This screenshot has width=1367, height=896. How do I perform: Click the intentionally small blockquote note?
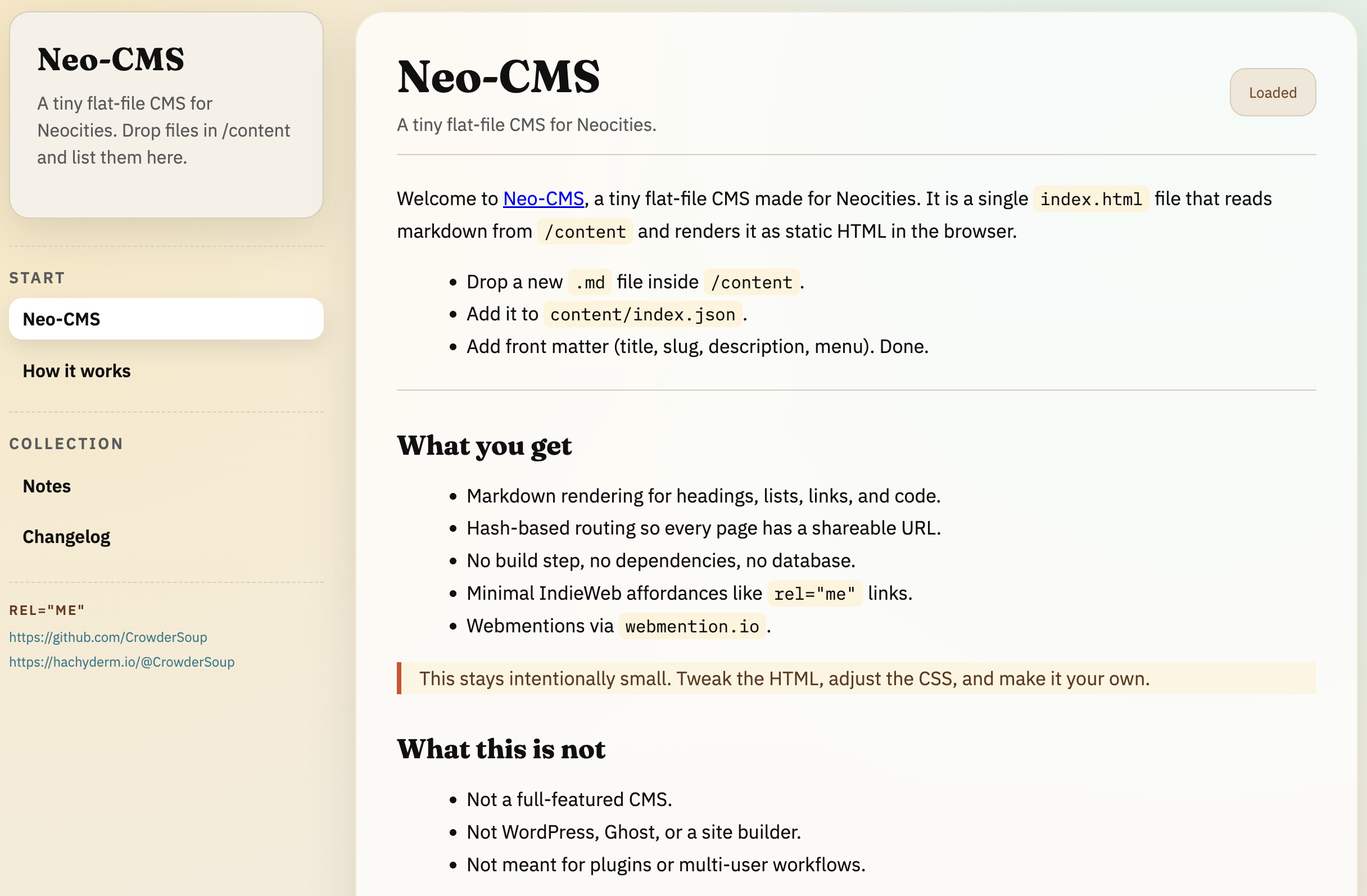784,678
